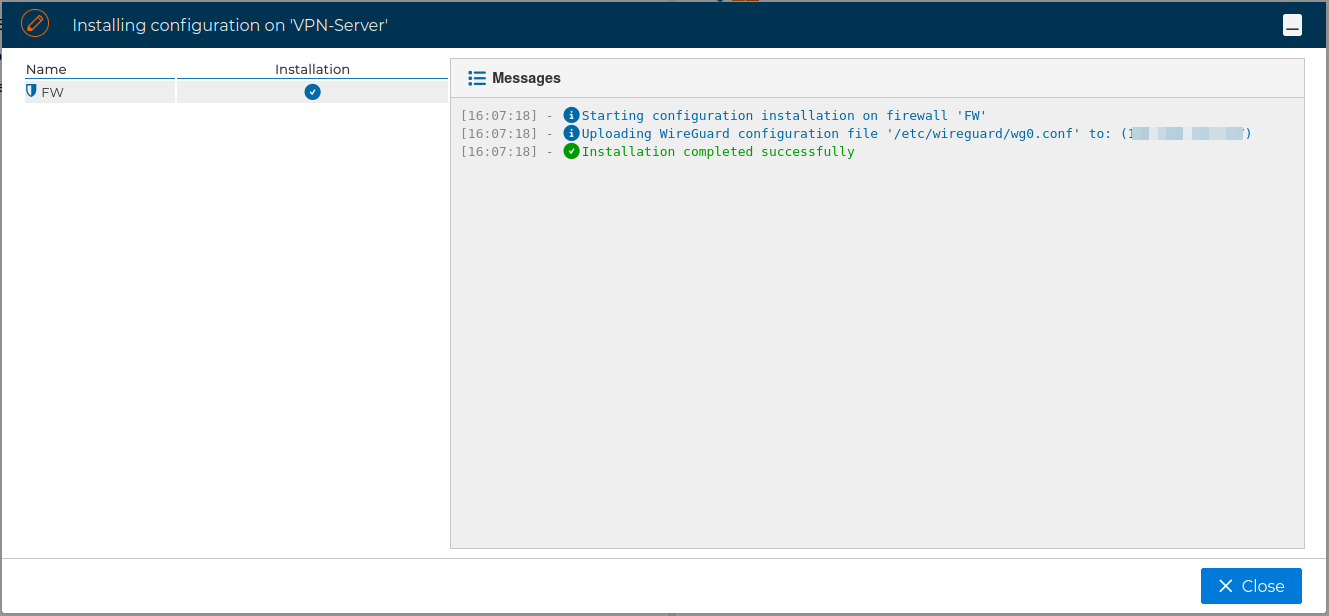Image resolution: width=1329 pixels, height=616 pixels.
Task: Click the orange pencil icon in title bar
Action: (35, 23)
